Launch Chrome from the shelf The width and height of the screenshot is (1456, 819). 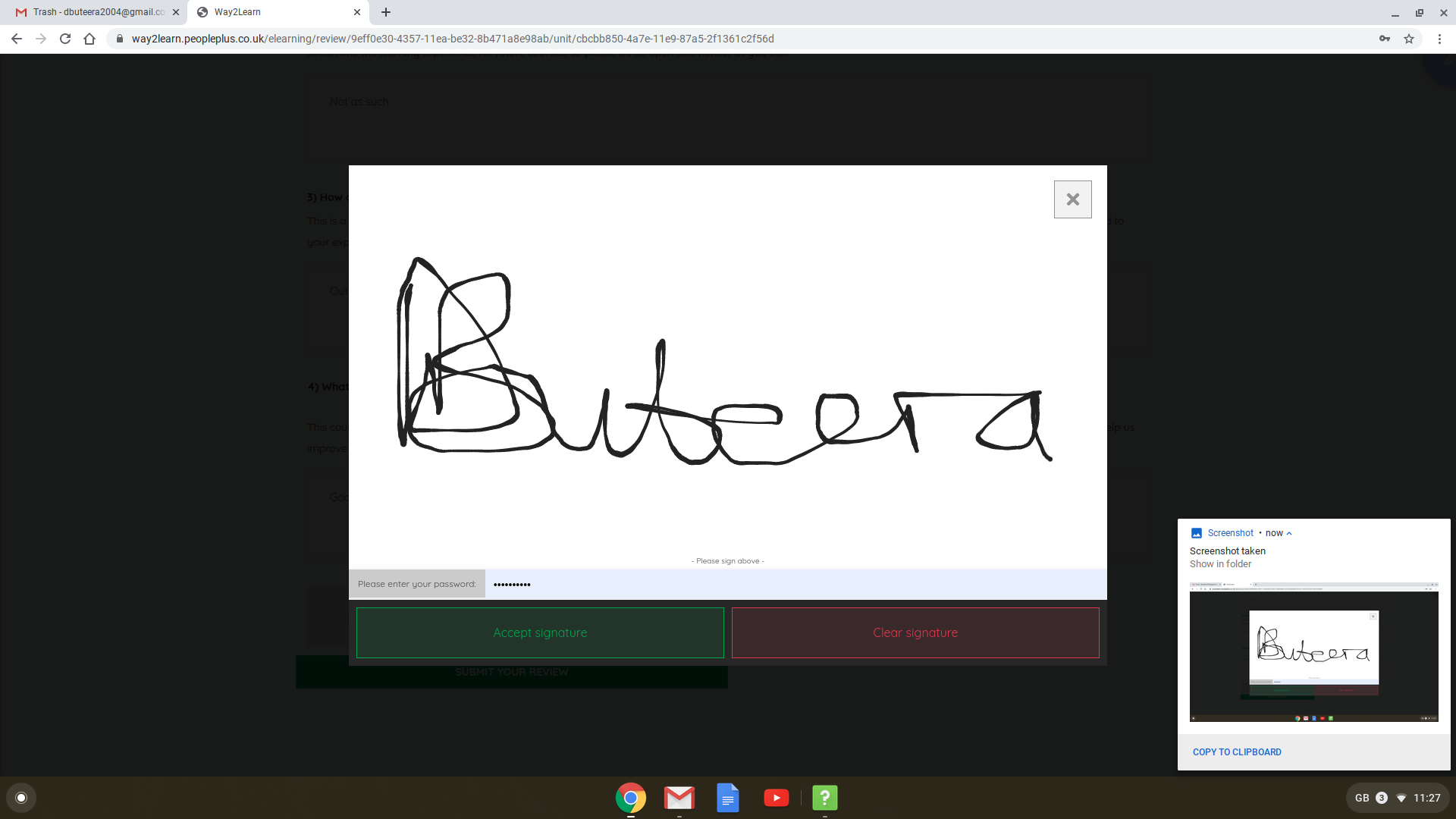pos(631,797)
